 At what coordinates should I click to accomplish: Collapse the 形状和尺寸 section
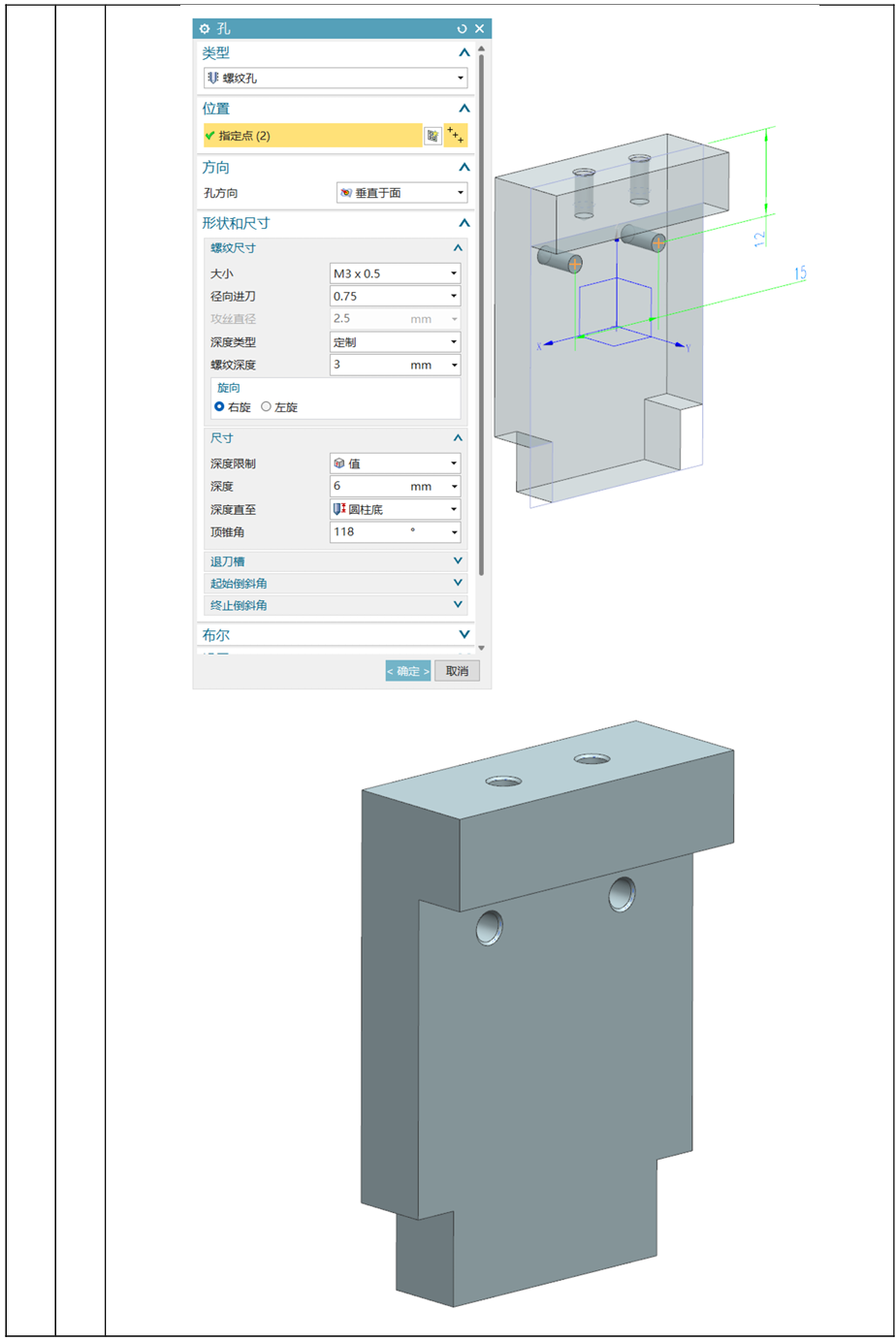pos(464,223)
